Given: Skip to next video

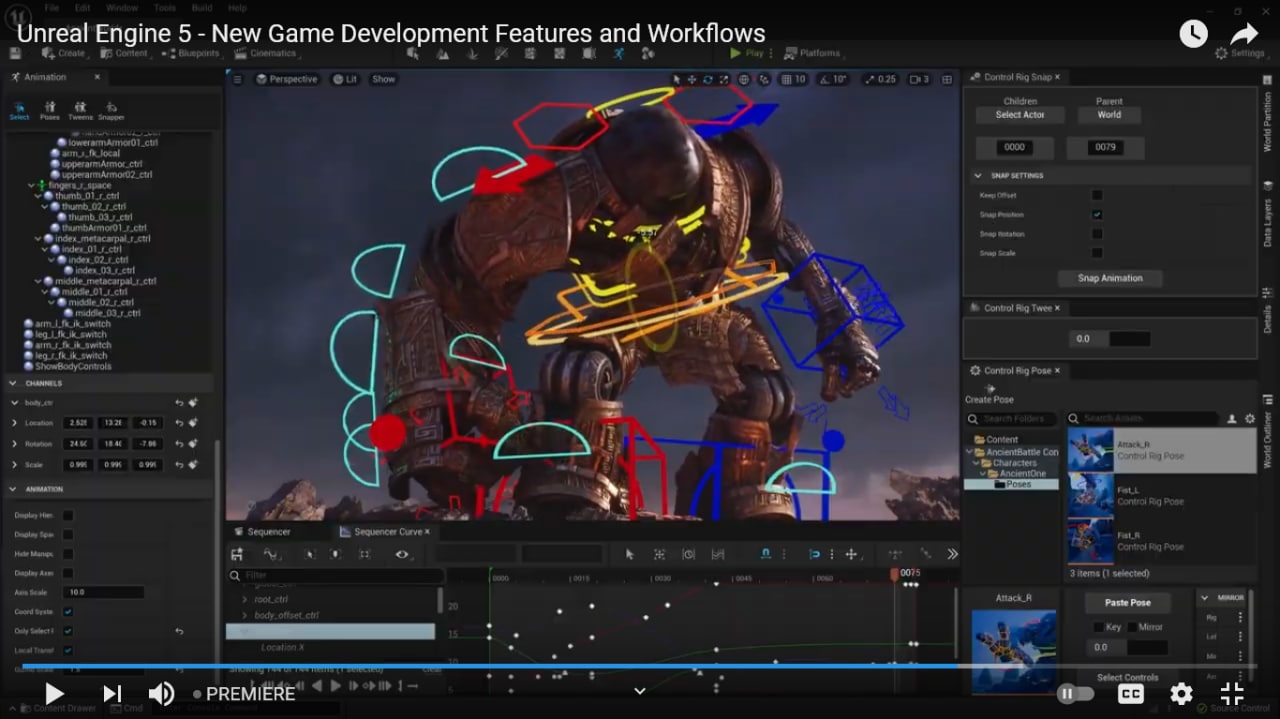Looking at the screenshot, I should [x=112, y=693].
